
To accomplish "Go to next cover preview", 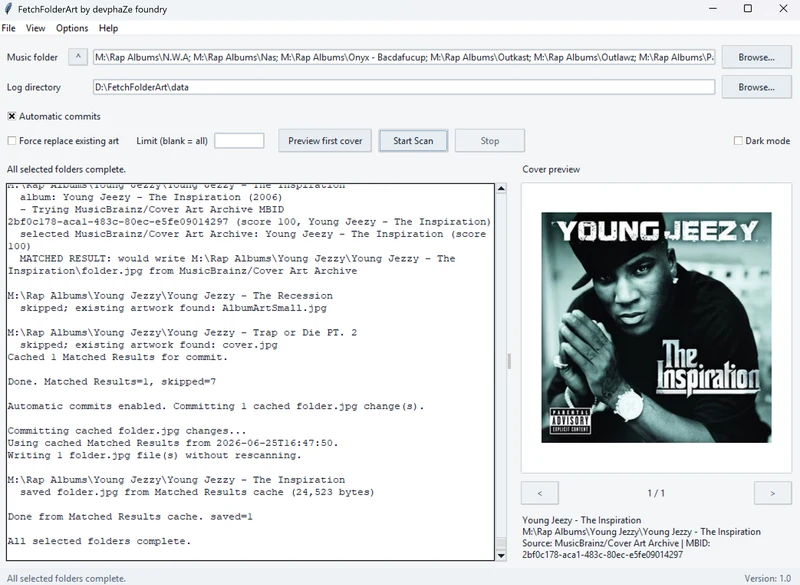I will coord(772,493).
